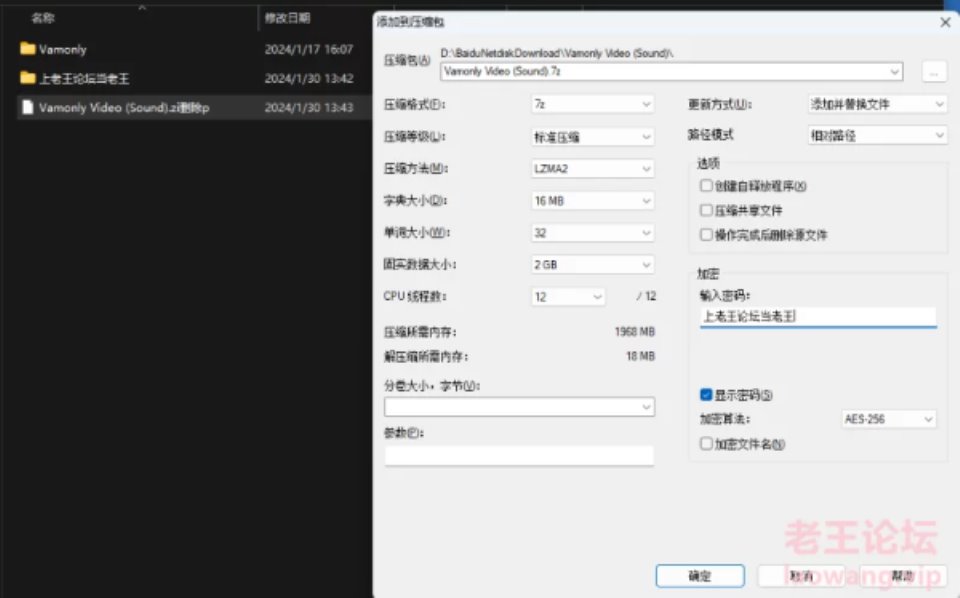Viewport: 960px width, 598px height.
Task: Click the 帮助 button
Action: pyautogui.click(x=902, y=576)
